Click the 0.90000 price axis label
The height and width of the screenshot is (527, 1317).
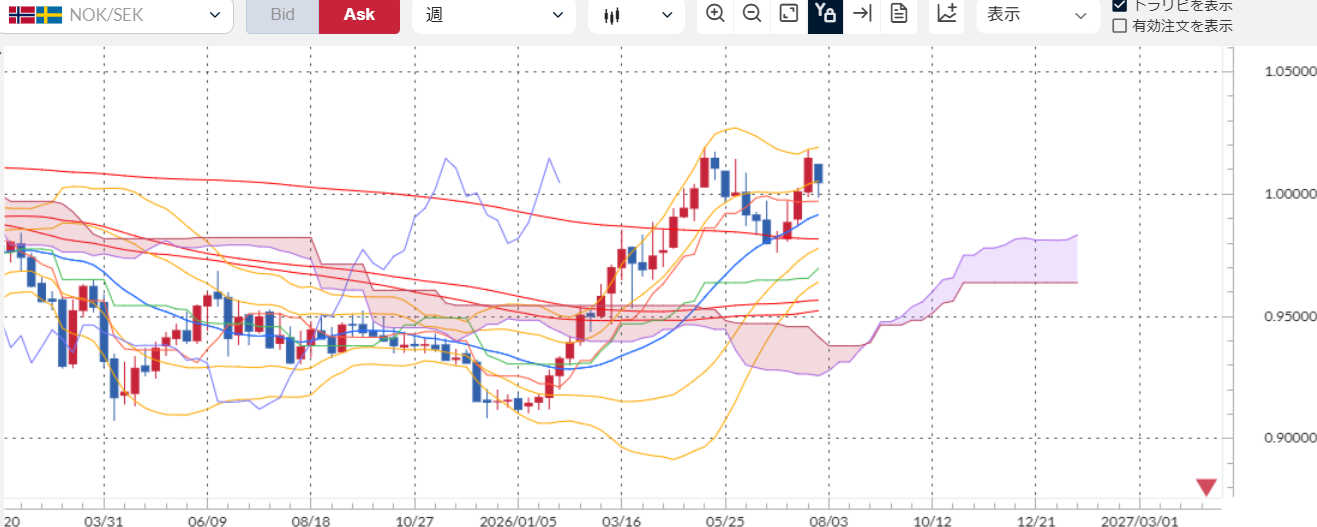[1289, 438]
